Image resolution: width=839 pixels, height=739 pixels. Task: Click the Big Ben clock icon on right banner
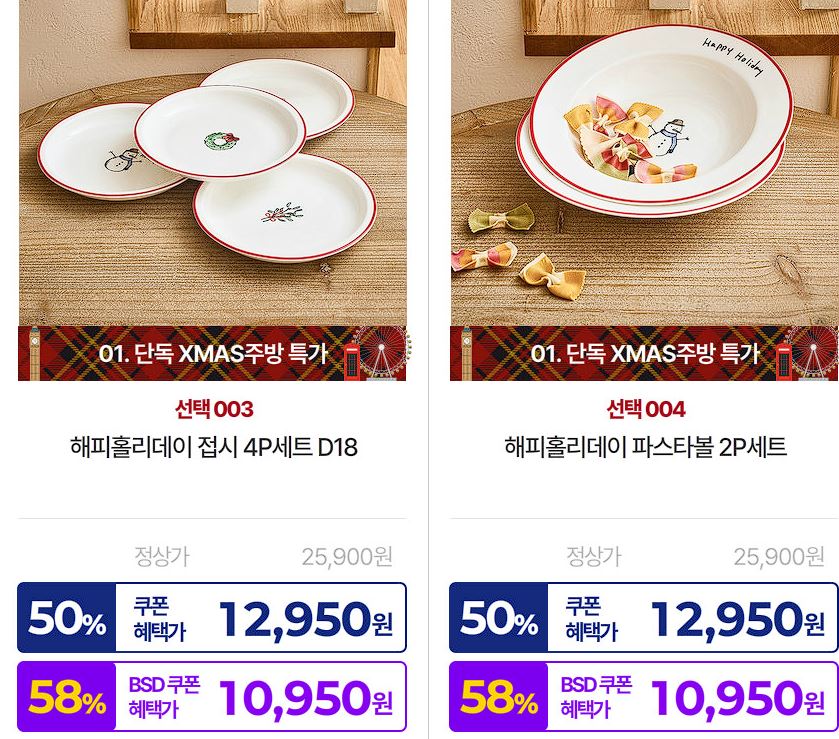point(467,354)
